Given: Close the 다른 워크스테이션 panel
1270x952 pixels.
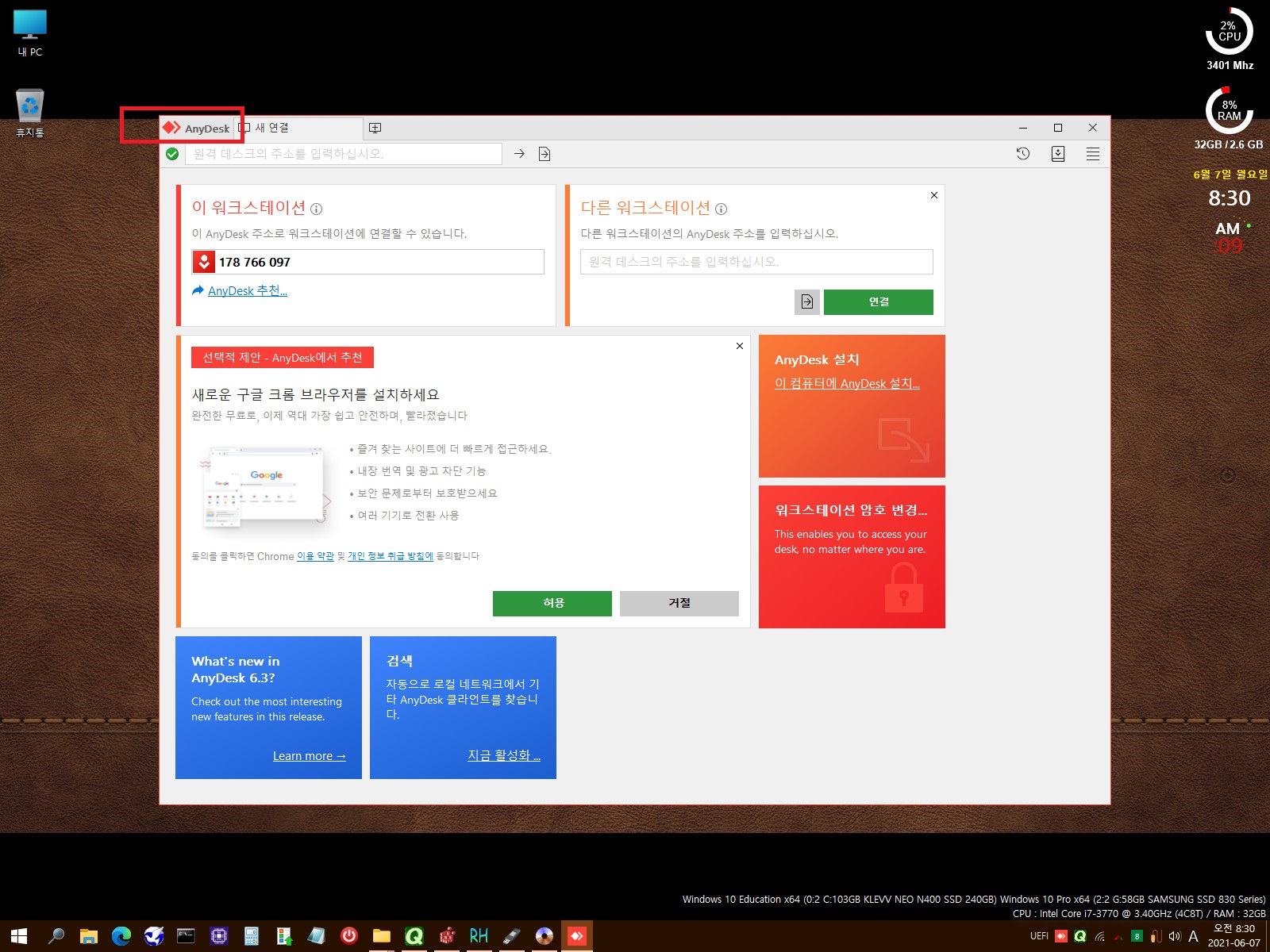Looking at the screenshot, I should pyautogui.click(x=934, y=195).
